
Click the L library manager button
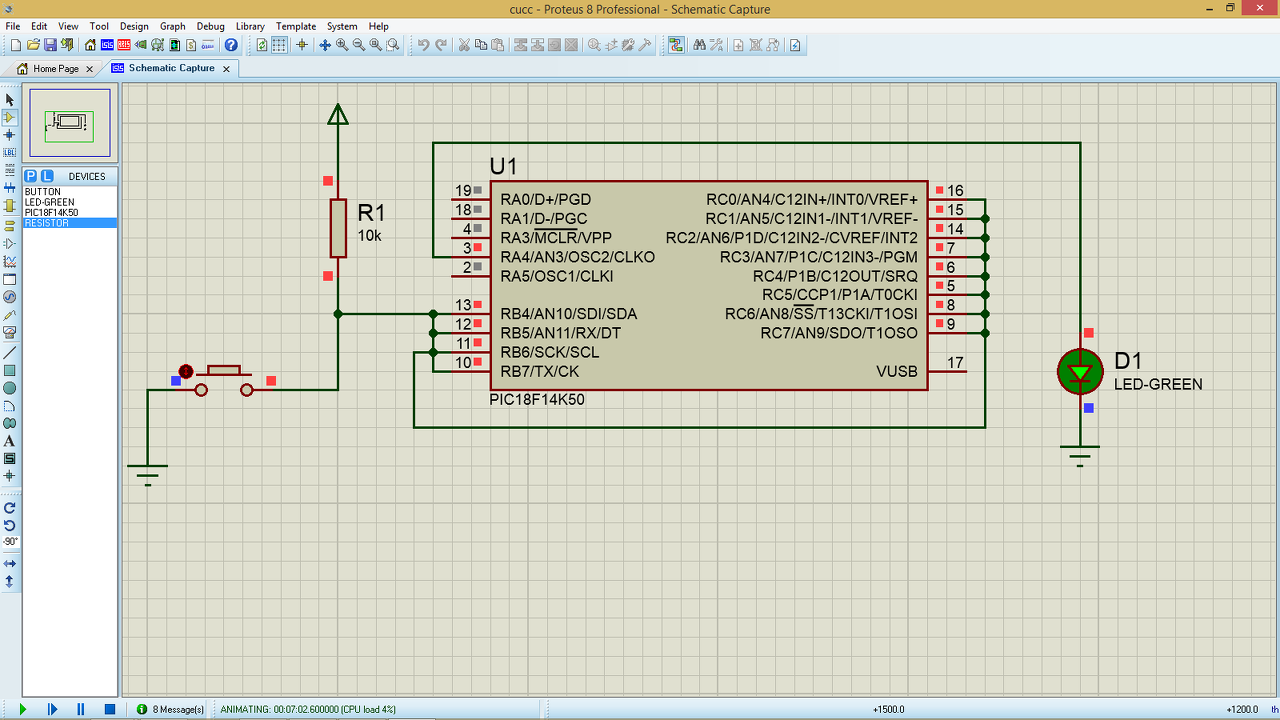47,176
